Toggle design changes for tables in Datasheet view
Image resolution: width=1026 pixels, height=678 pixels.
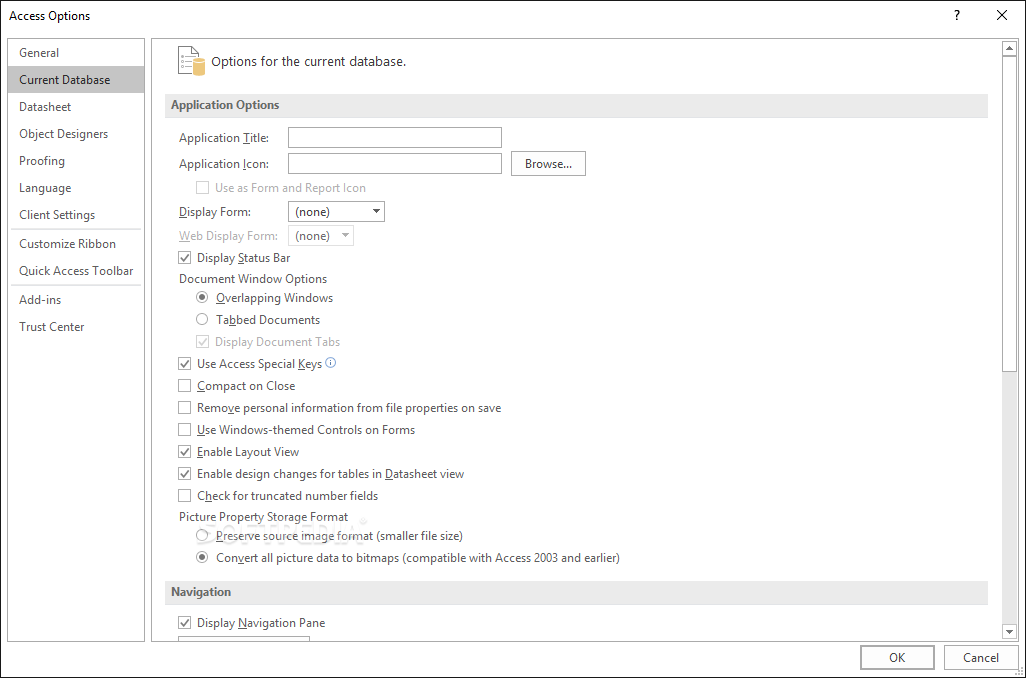(185, 474)
